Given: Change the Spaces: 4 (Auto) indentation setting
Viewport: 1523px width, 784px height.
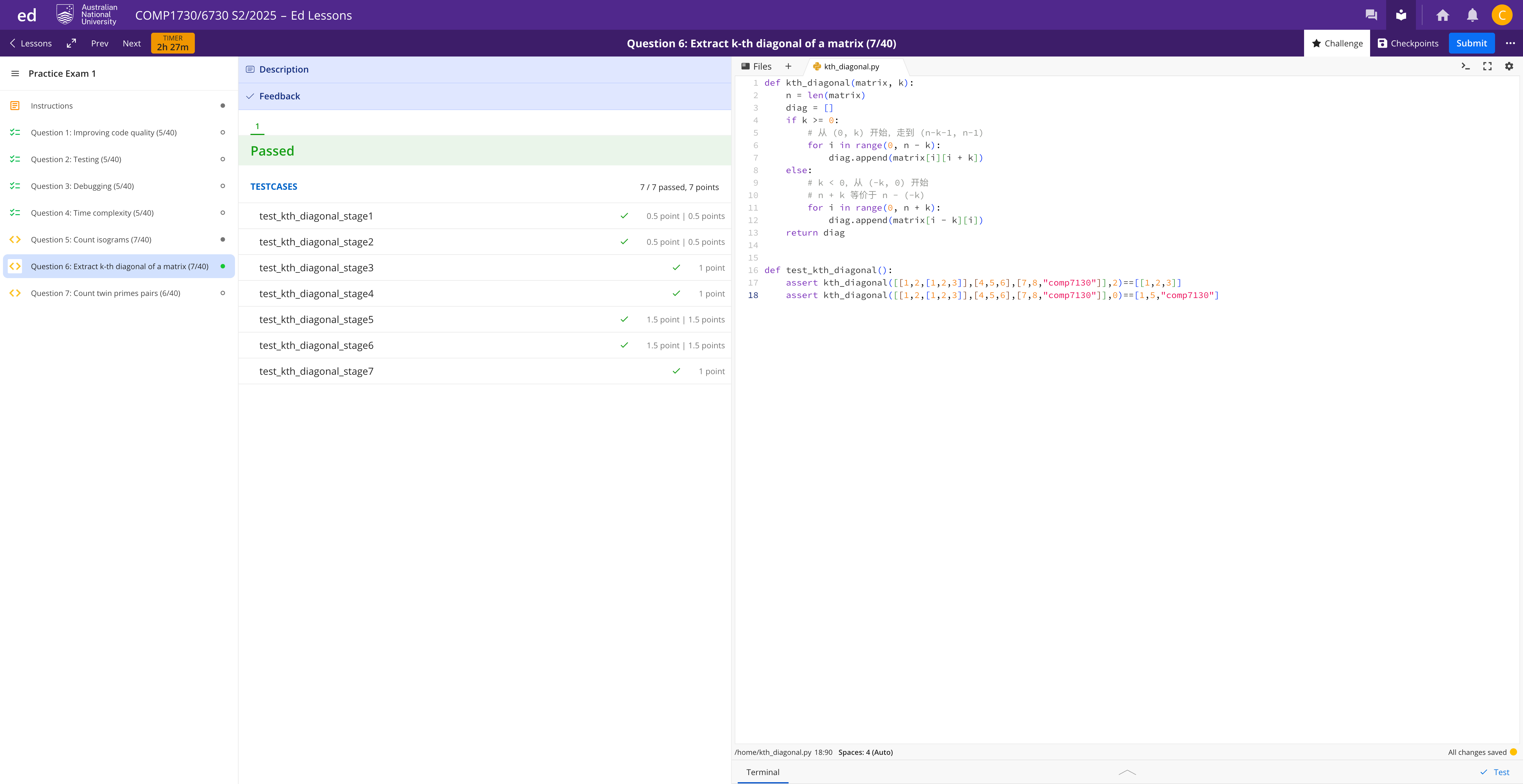Looking at the screenshot, I should pos(866,752).
